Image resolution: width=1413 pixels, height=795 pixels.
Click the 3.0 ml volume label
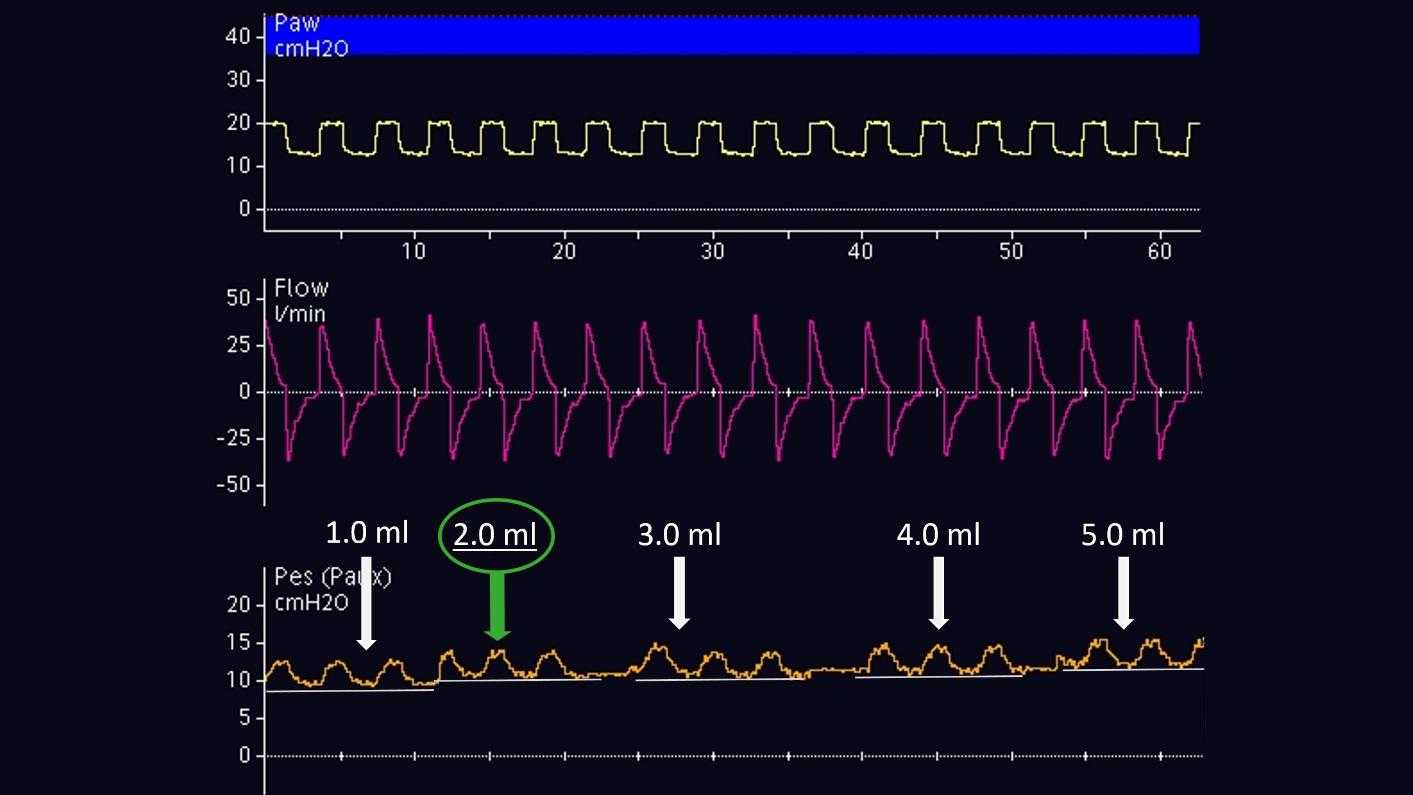coord(679,535)
